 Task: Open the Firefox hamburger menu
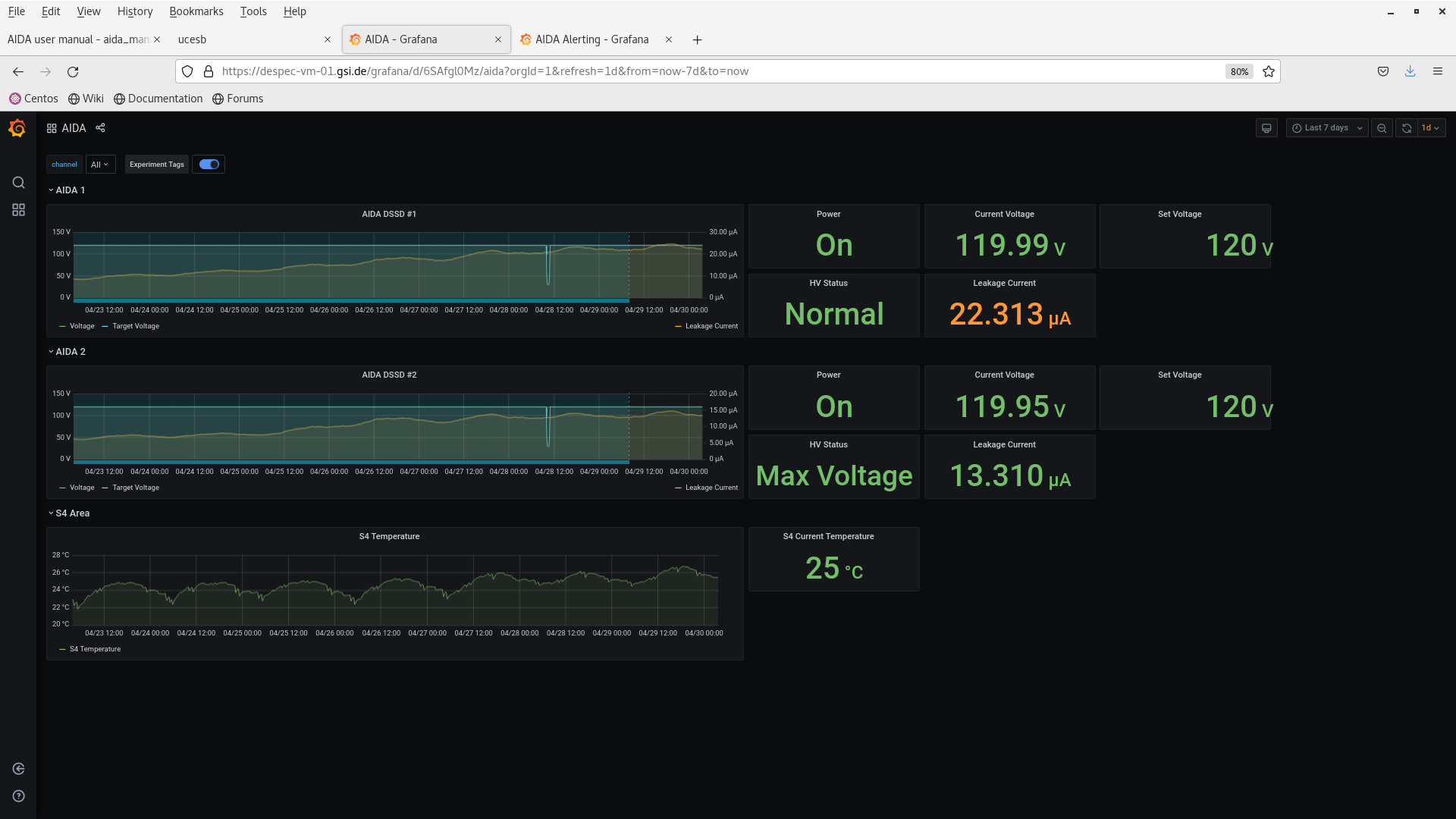coord(1438,71)
